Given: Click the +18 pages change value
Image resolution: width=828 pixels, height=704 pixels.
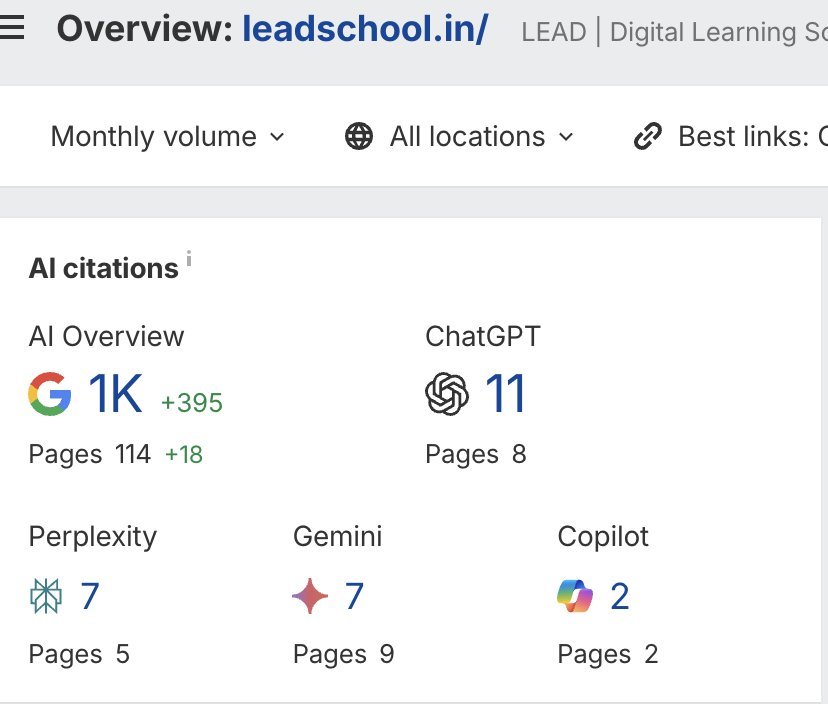Looking at the screenshot, I should [x=184, y=455].
